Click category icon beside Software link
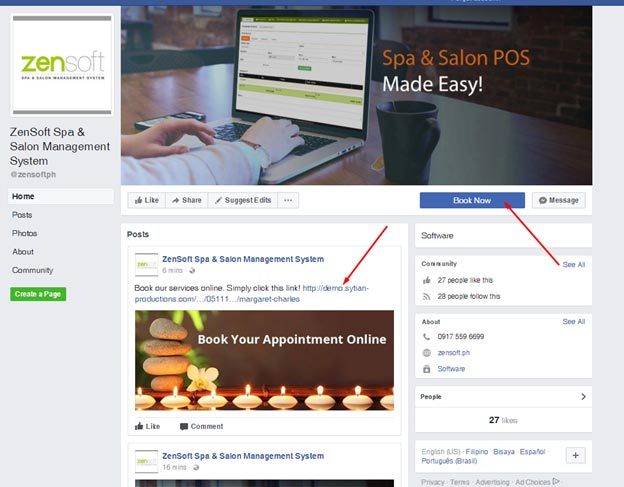This screenshot has height=487, width=624. [427, 369]
